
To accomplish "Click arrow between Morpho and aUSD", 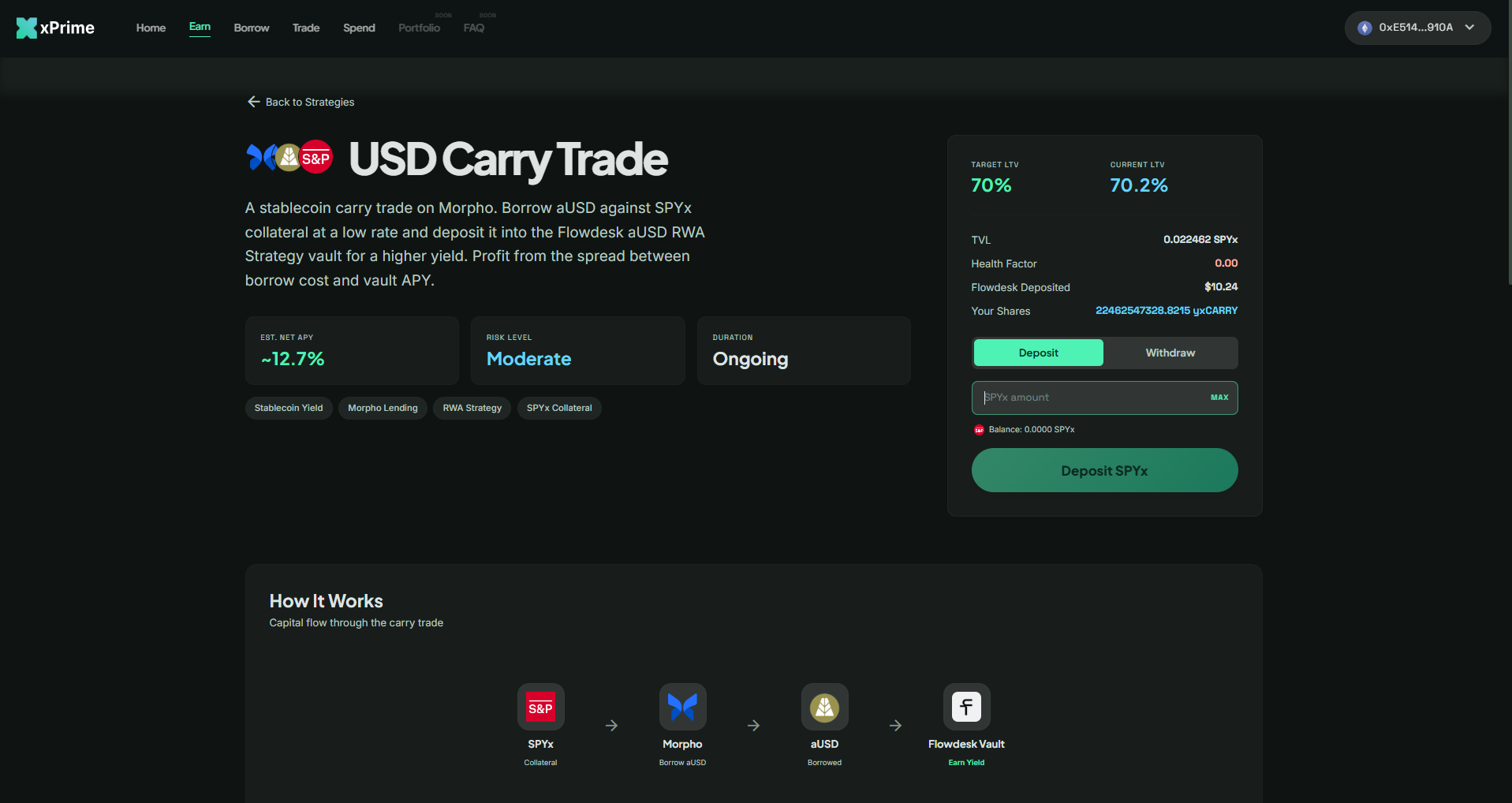I will pos(753,725).
